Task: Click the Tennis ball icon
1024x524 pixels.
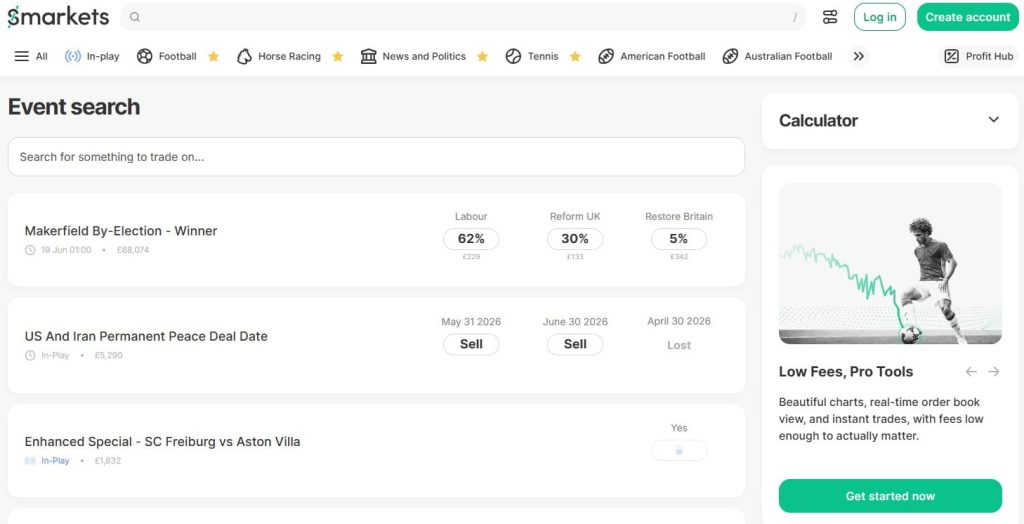Action: 513,56
